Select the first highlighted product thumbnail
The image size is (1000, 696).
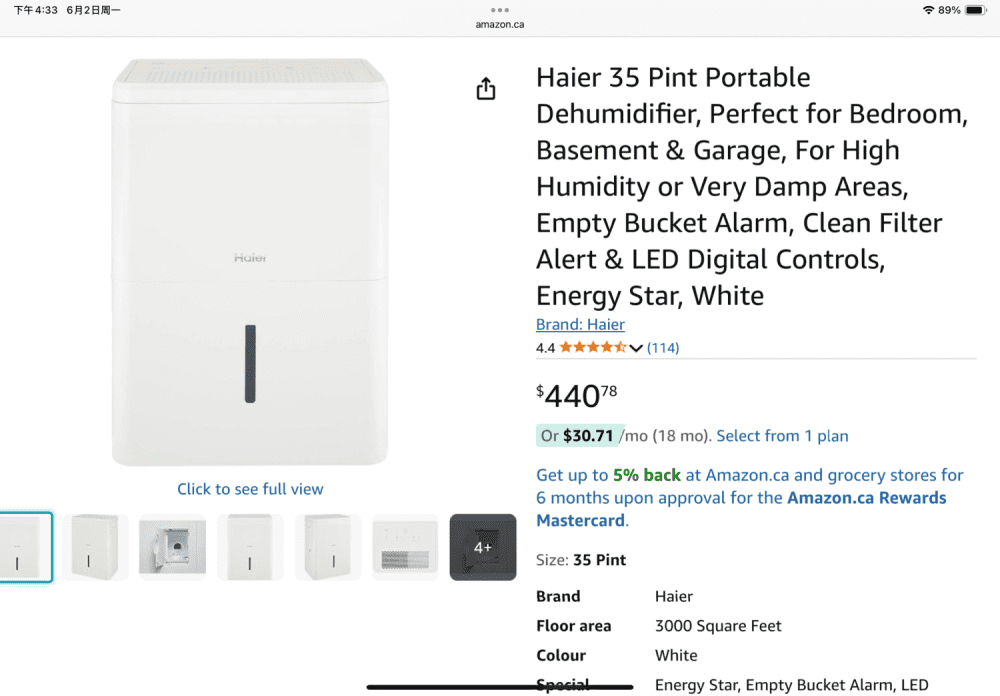(24, 547)
